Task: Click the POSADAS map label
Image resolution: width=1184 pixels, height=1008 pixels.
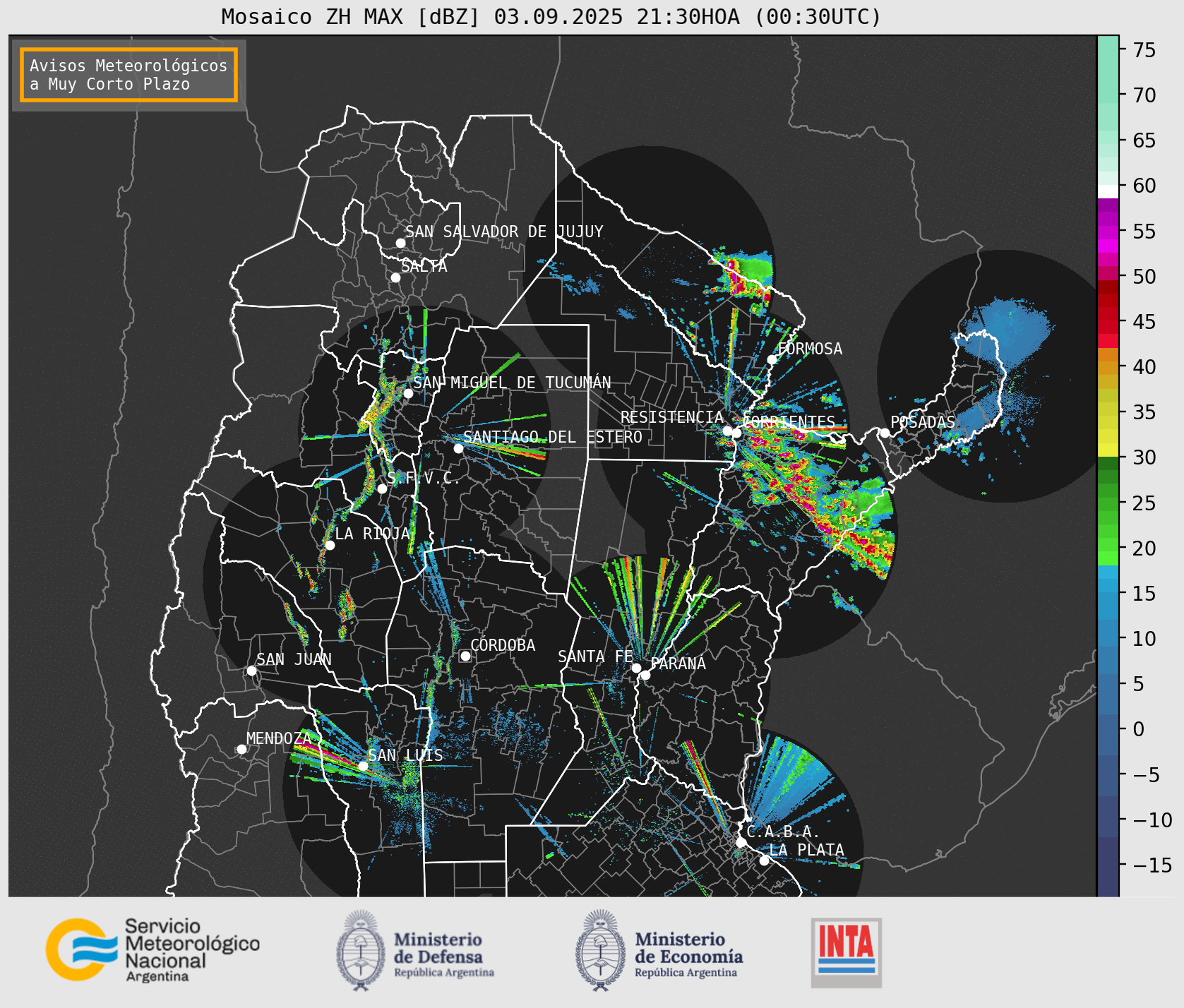Action: (x=923, y=422)
